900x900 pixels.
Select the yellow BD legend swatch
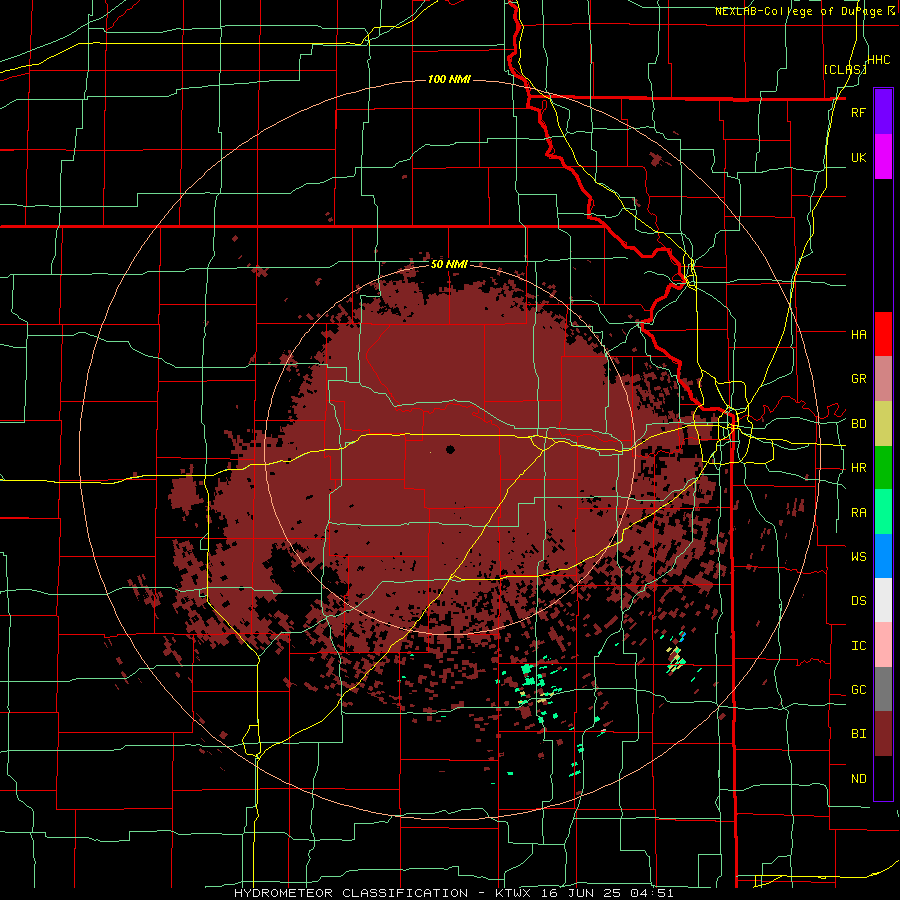pos(883,424)
